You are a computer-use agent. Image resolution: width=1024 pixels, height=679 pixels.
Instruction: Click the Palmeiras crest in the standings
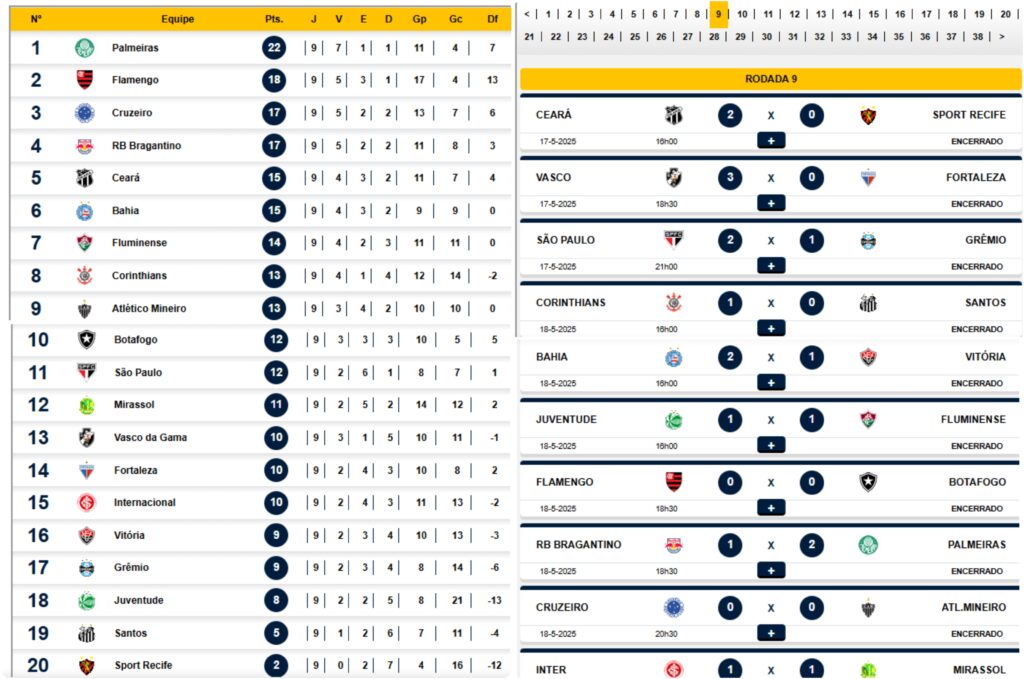[84, 48]
